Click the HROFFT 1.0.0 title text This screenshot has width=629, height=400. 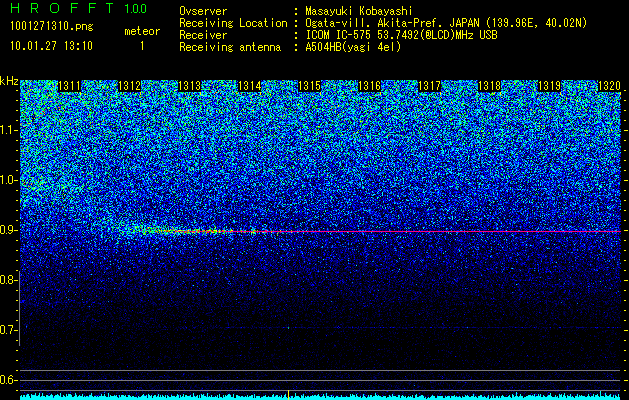click(x=79, y=8)
